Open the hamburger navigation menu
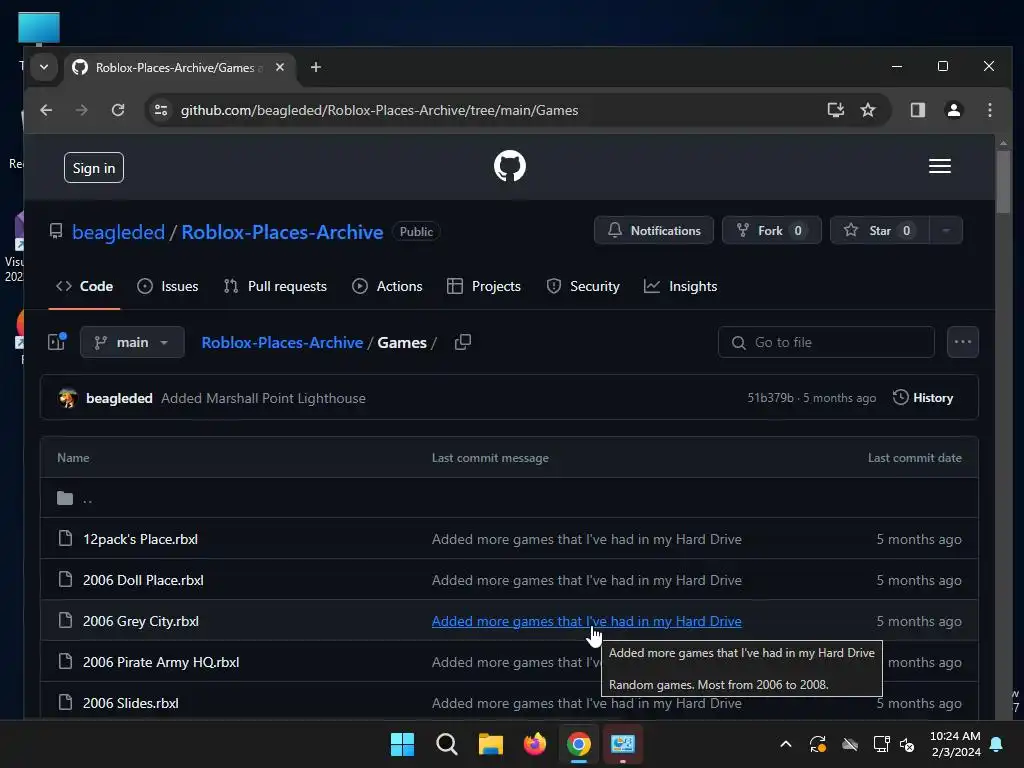The image size is (1024, 768). coord(940,166)
